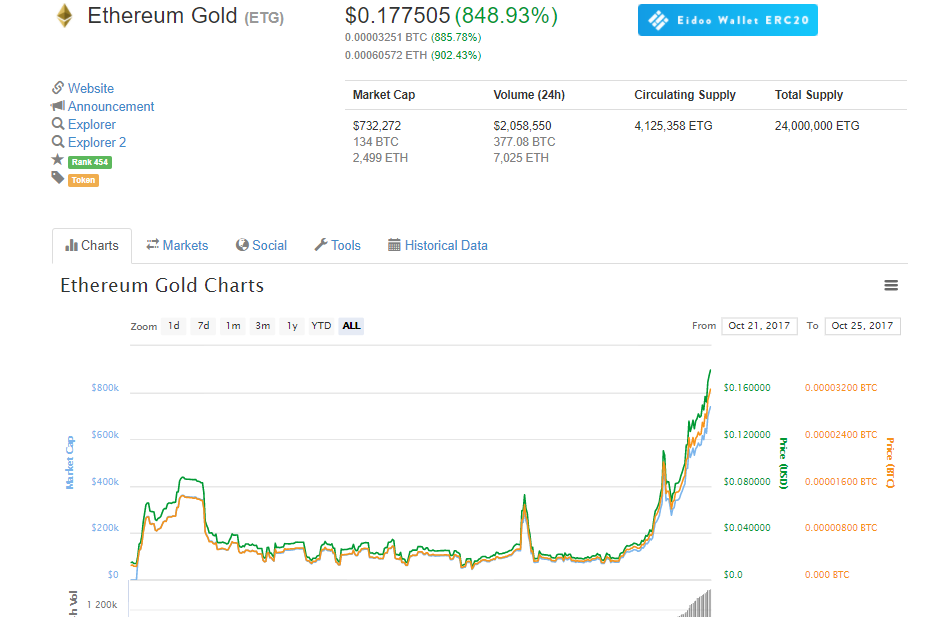Click the 0.00003251 BTC price text
The image size is (941, 617).
[386, 37]
